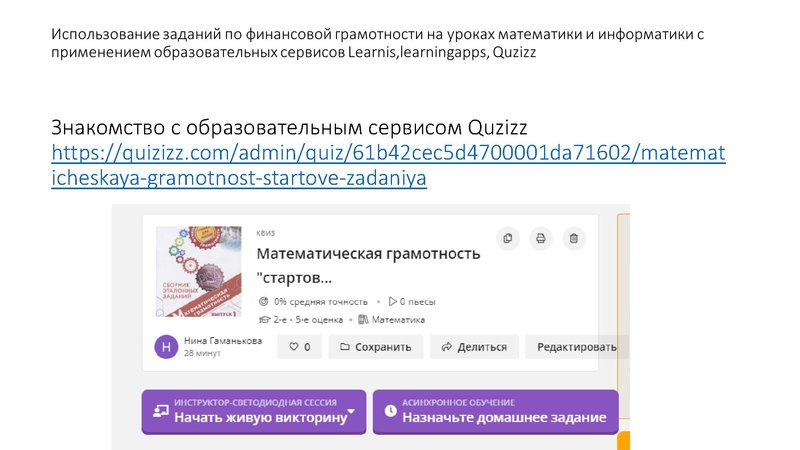This screenshot has width=800, height=450.
Task: Click the Делиться share button
Action: click(x=474, y=347)
